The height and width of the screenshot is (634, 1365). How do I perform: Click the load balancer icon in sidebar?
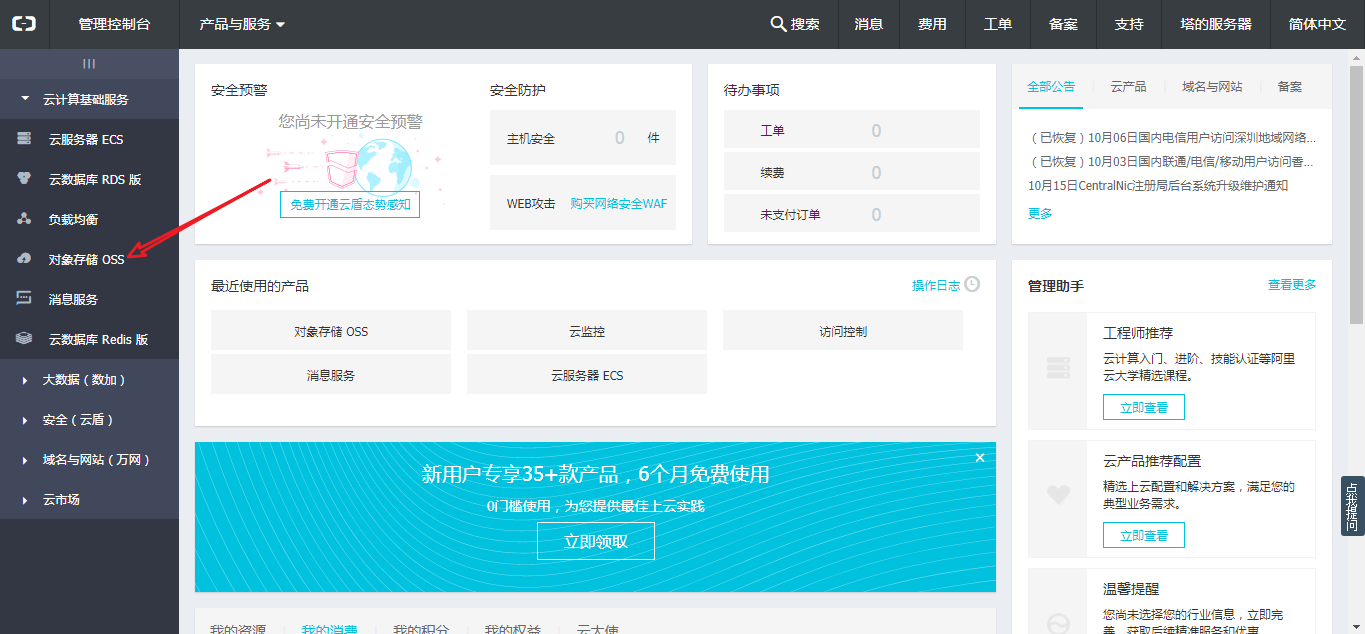coord(24,219)
